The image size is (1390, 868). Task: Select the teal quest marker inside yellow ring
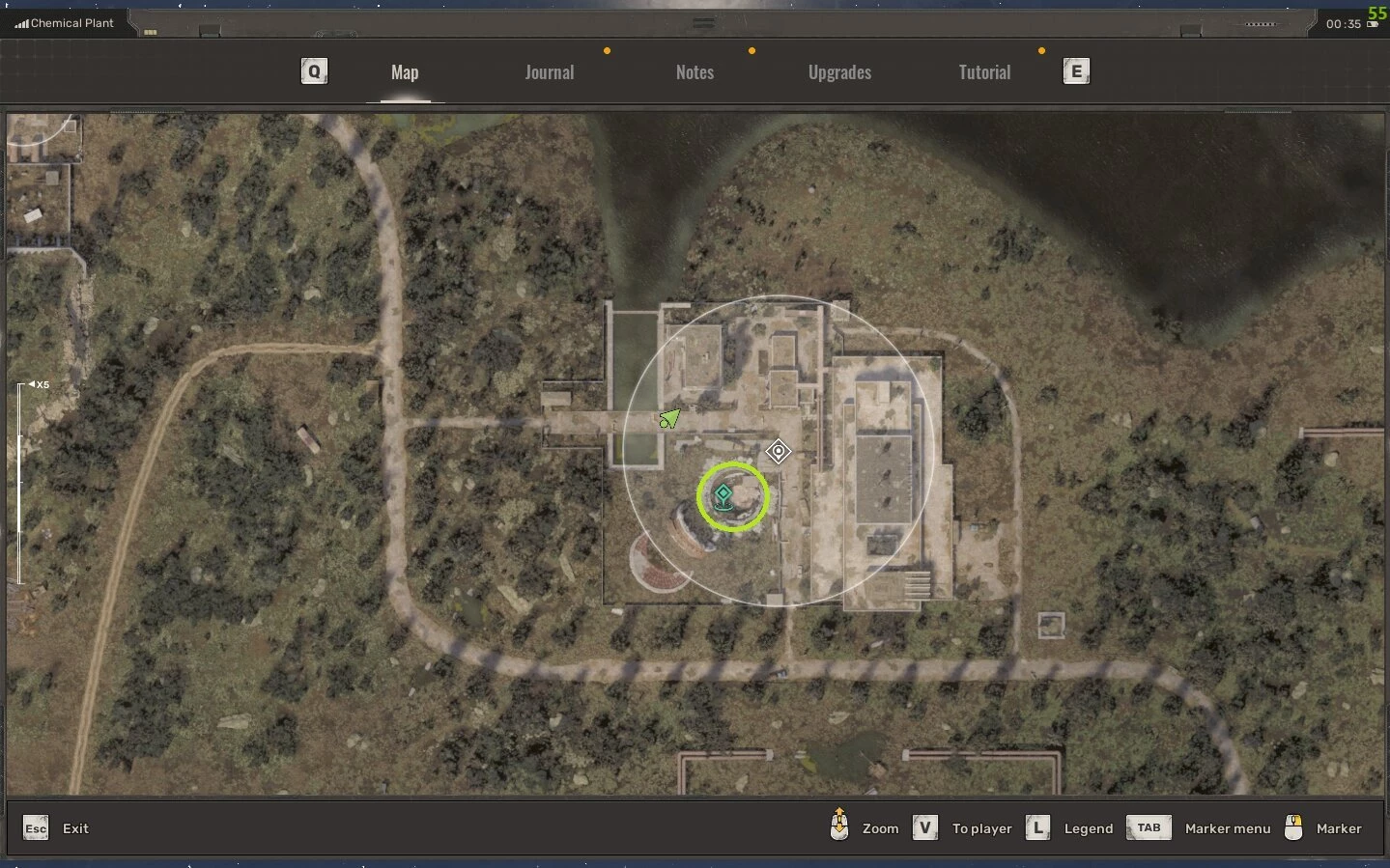(723, 495)
